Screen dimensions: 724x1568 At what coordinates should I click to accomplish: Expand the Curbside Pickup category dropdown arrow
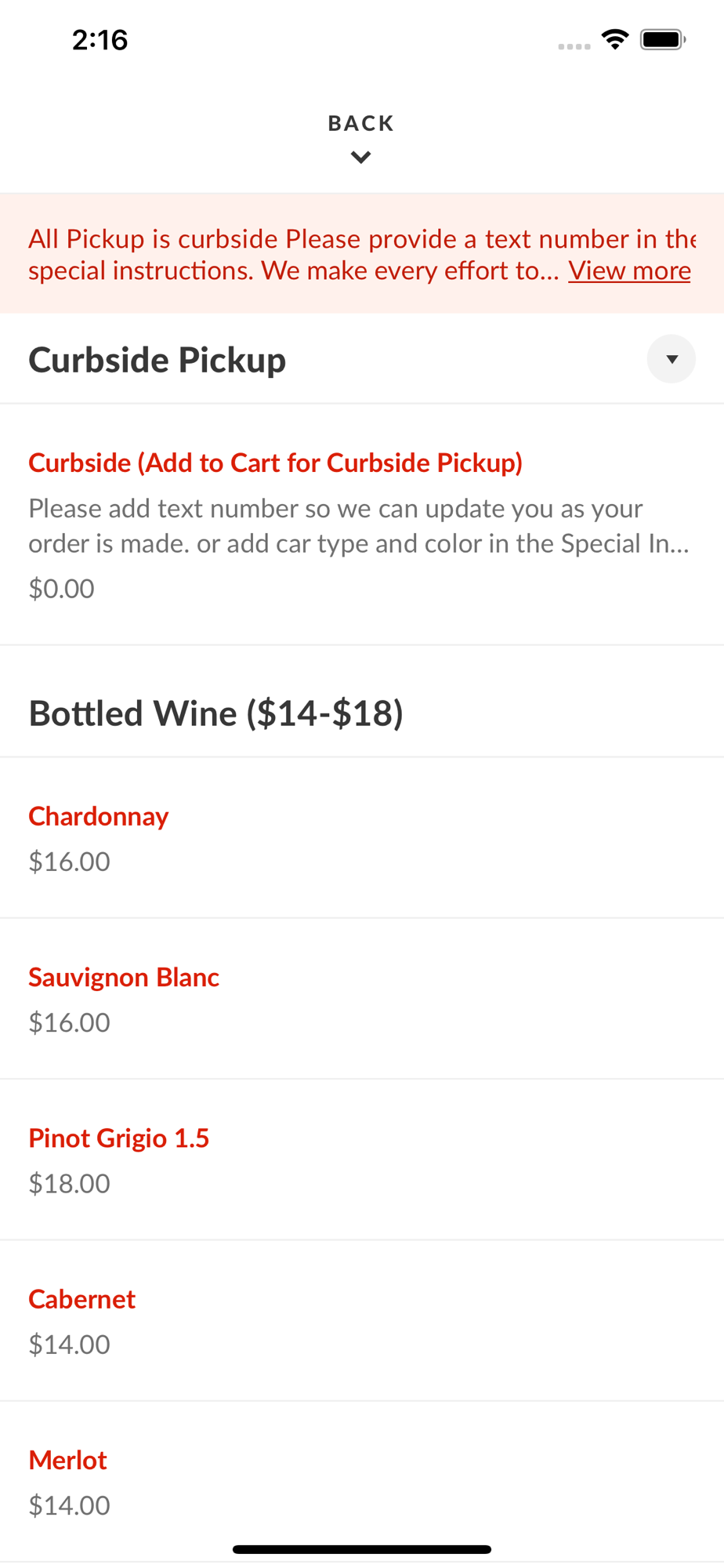click(x=671, y=359)
